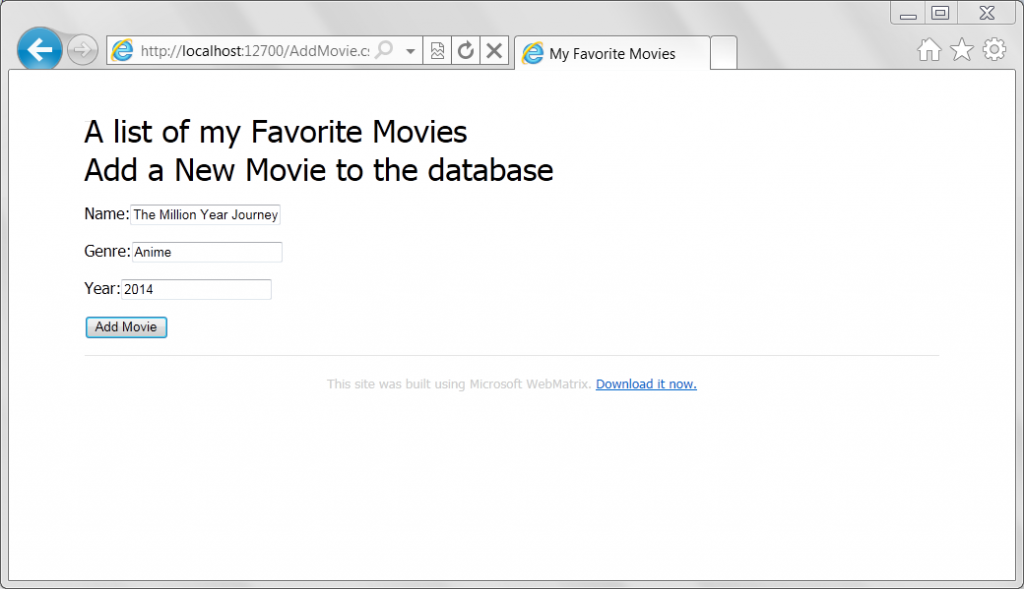The image size is (1024, 589).
Task: Click the footer text about Microsoft WebMatrix
Action: [459, 384]
